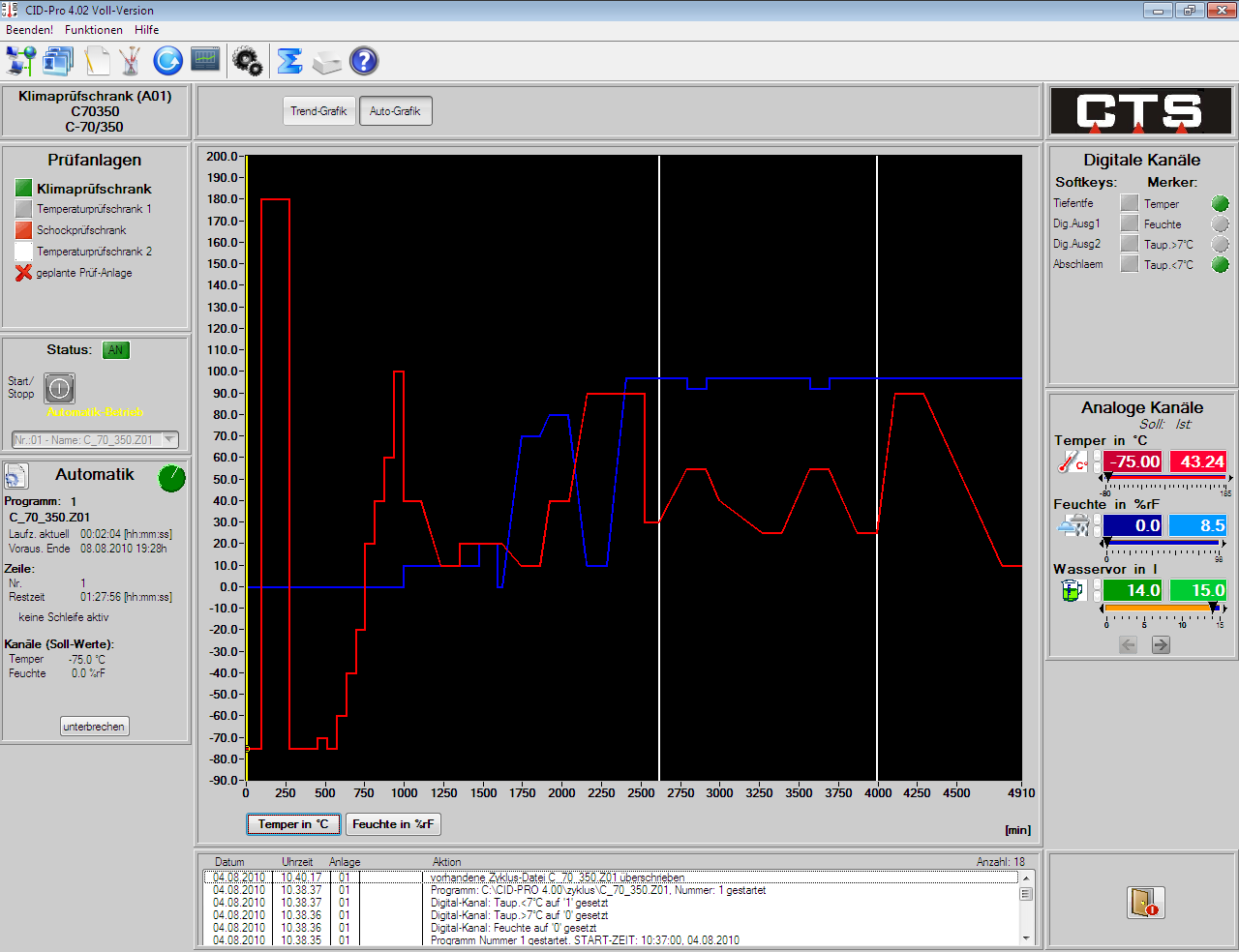Open help with blue question mark icon

click(364, 61)
